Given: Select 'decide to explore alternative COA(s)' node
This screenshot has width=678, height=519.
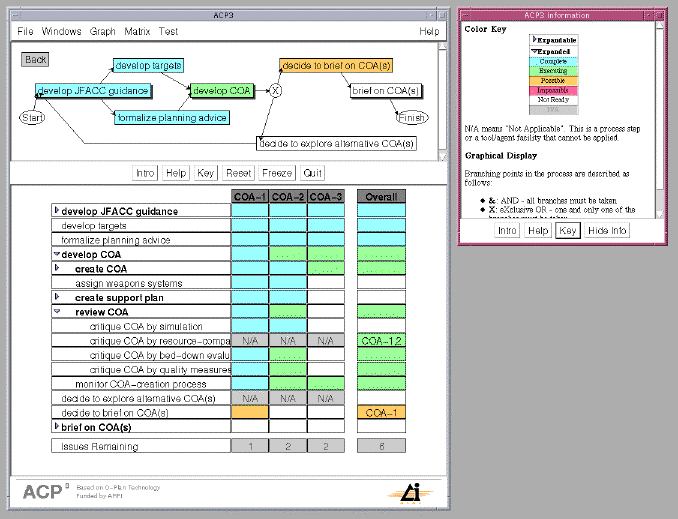Looking at the screenshot, I should point(337,144).
